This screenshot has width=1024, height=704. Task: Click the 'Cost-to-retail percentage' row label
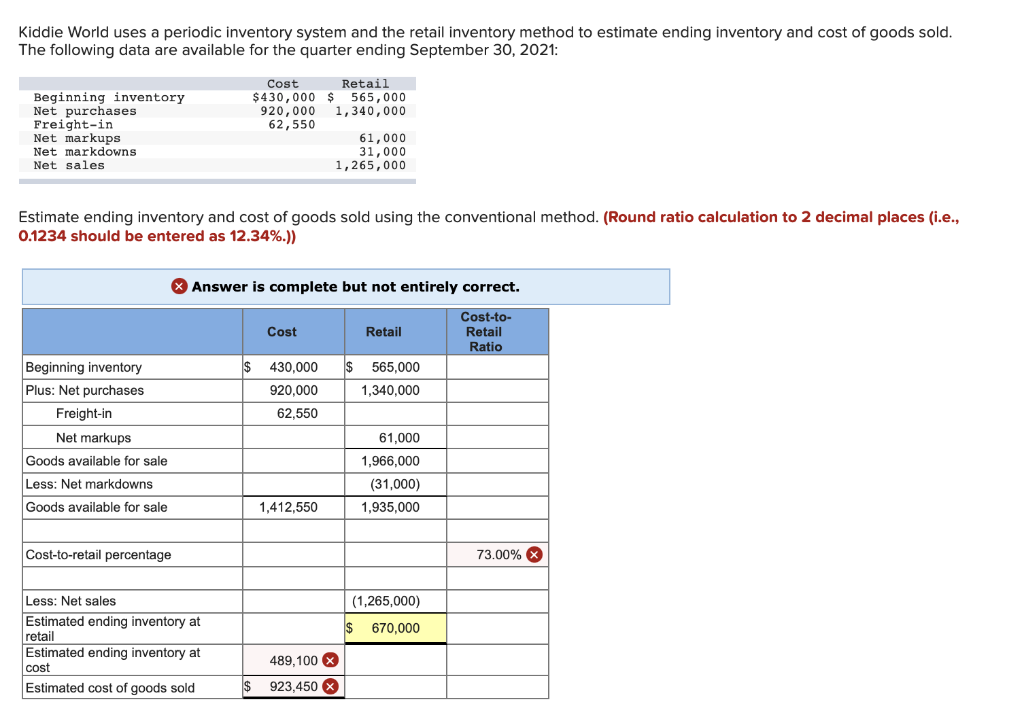(x=98, y=554)
